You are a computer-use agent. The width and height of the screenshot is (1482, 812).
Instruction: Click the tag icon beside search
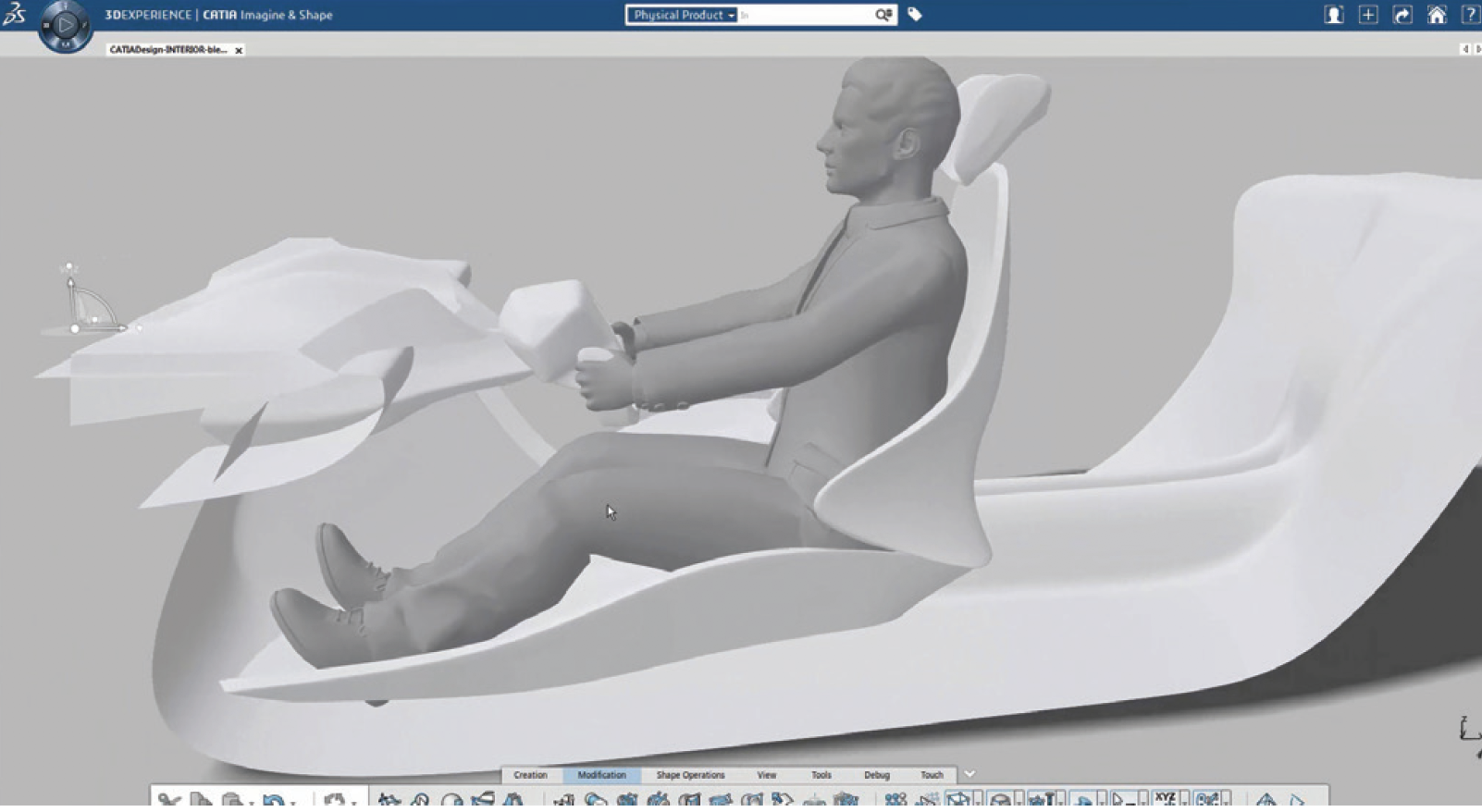[x=915, y=15]
